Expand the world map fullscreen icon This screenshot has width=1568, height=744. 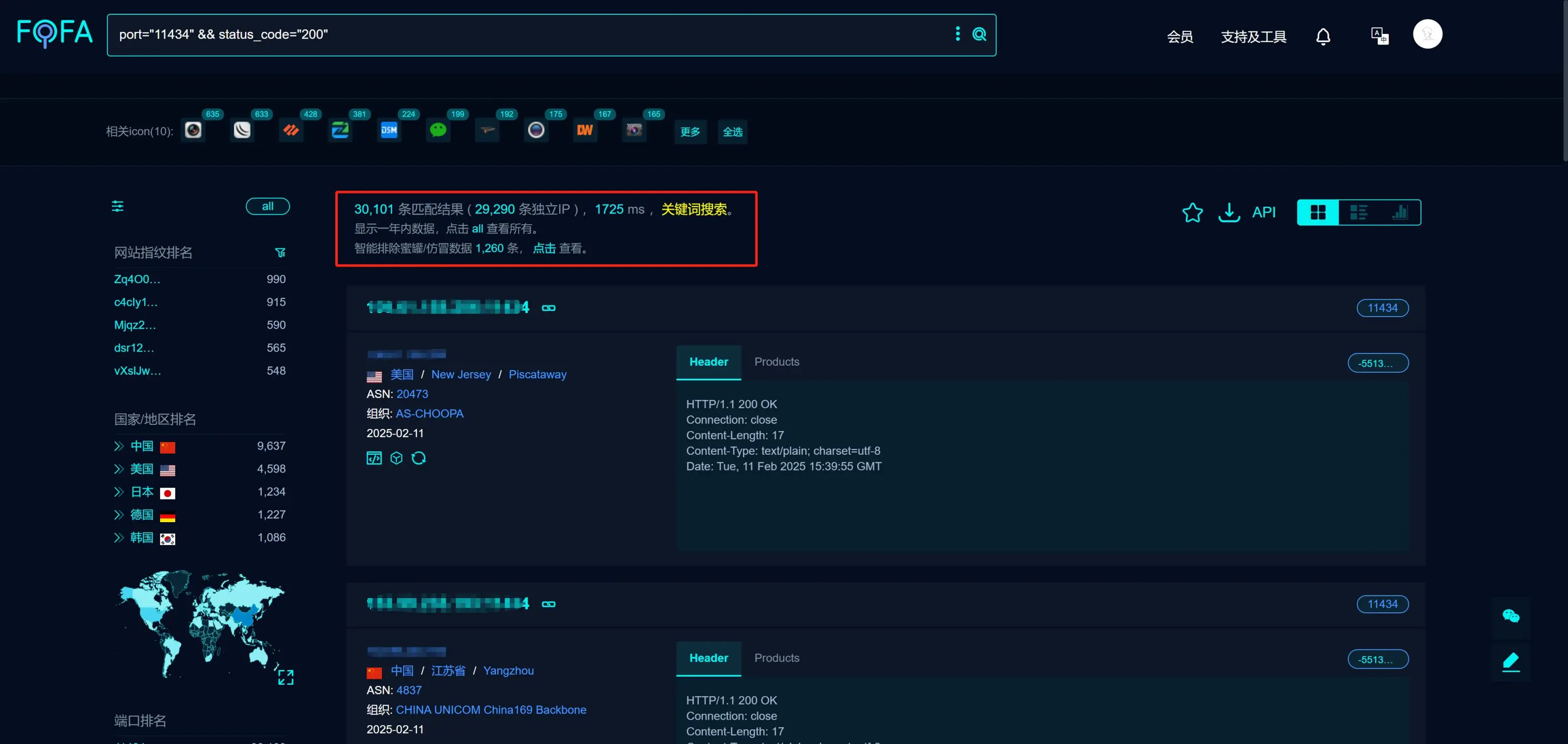point(286,677)
